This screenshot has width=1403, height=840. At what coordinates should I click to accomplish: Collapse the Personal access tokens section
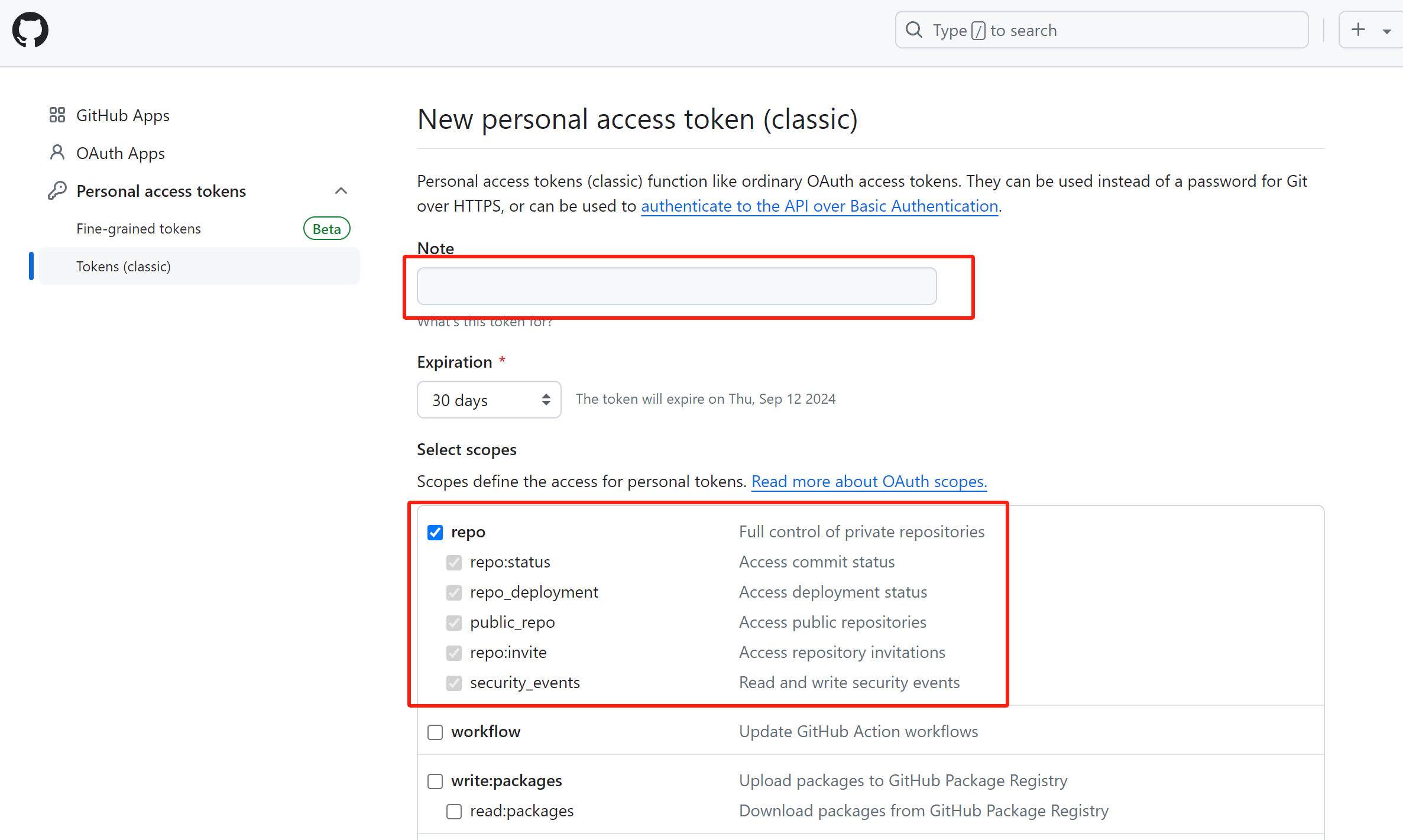pos(341,191)
